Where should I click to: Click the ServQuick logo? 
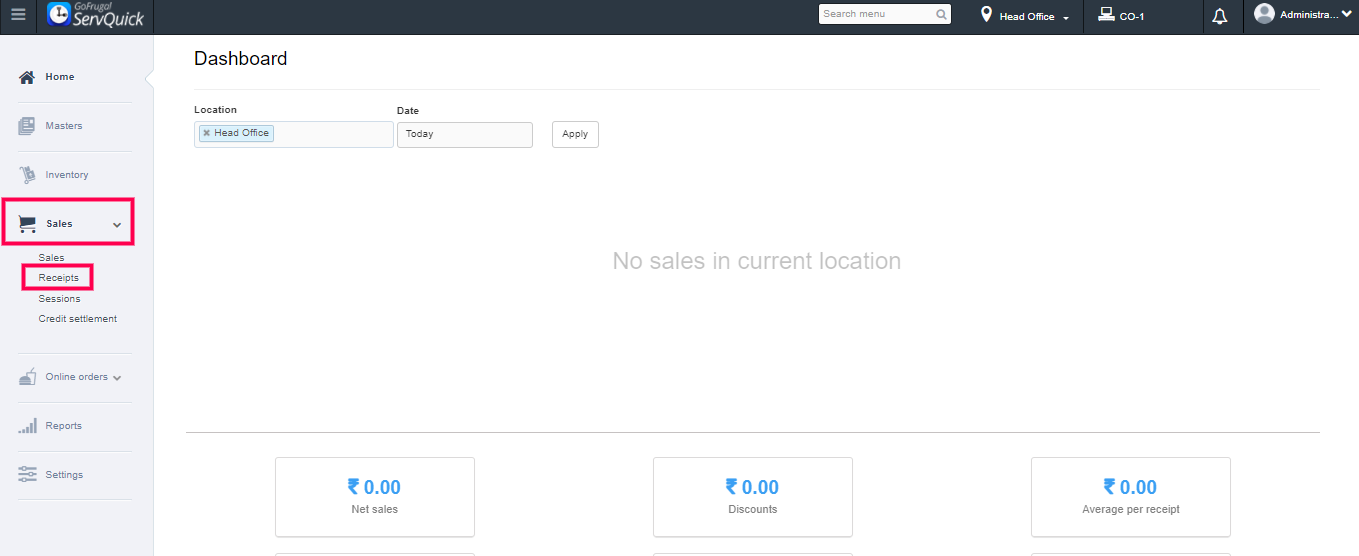click(95, 16)
